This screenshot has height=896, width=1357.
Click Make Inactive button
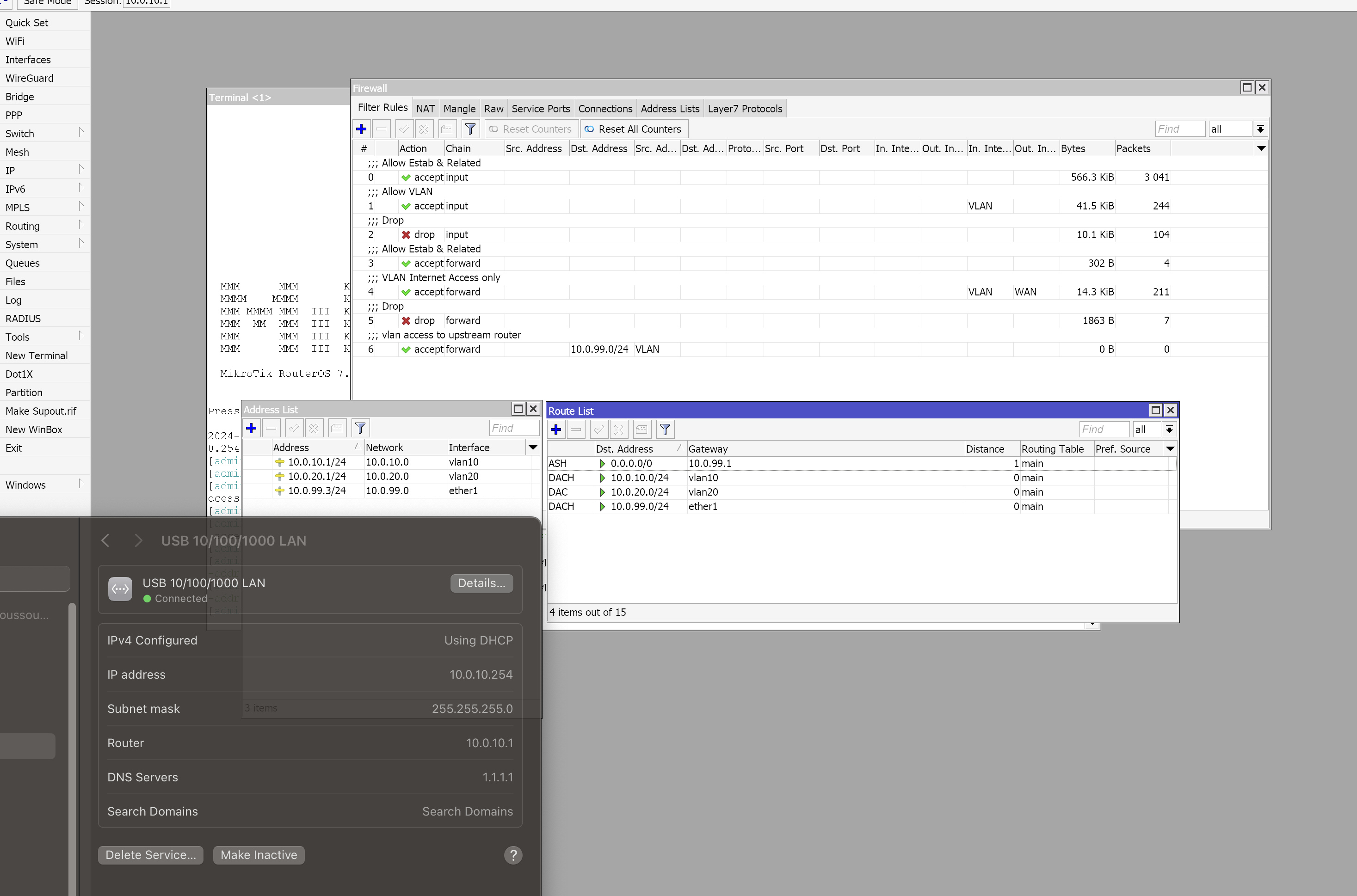tap(259, 855)
